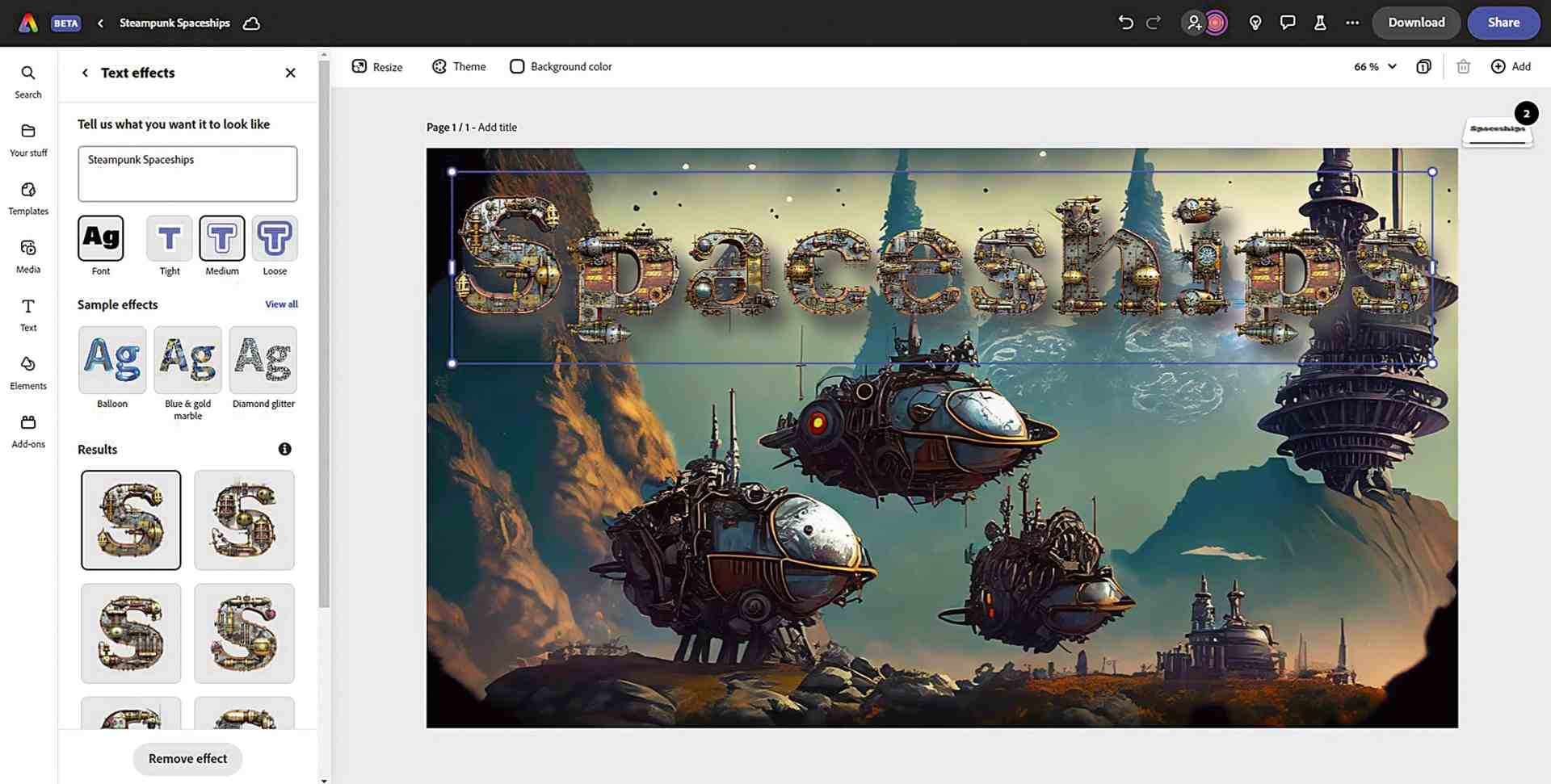Select the Text tool in the sidebar
1551x784 pixels.
27,312
